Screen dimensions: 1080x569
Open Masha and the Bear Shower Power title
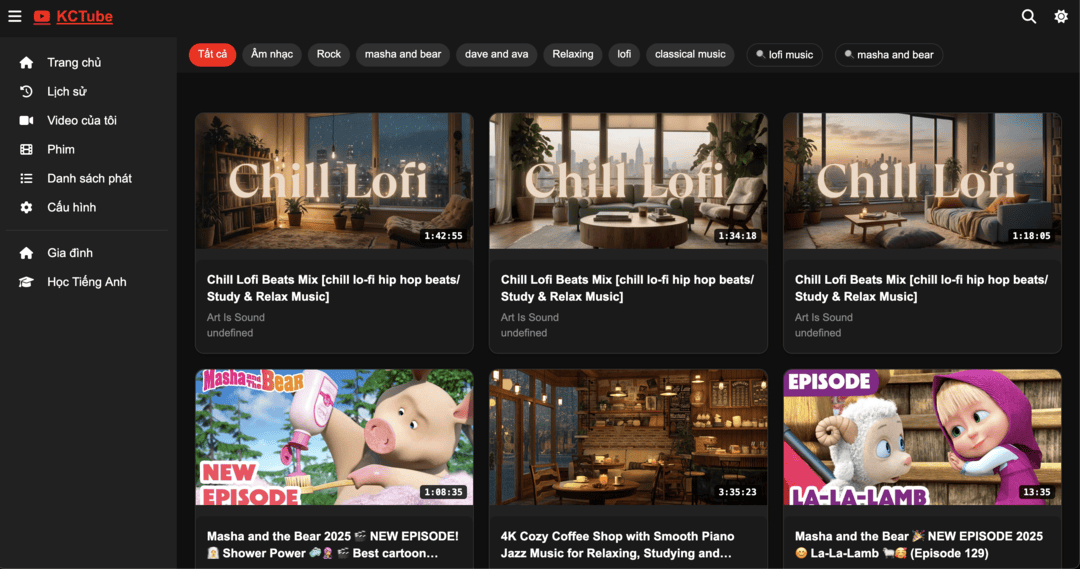333,544
